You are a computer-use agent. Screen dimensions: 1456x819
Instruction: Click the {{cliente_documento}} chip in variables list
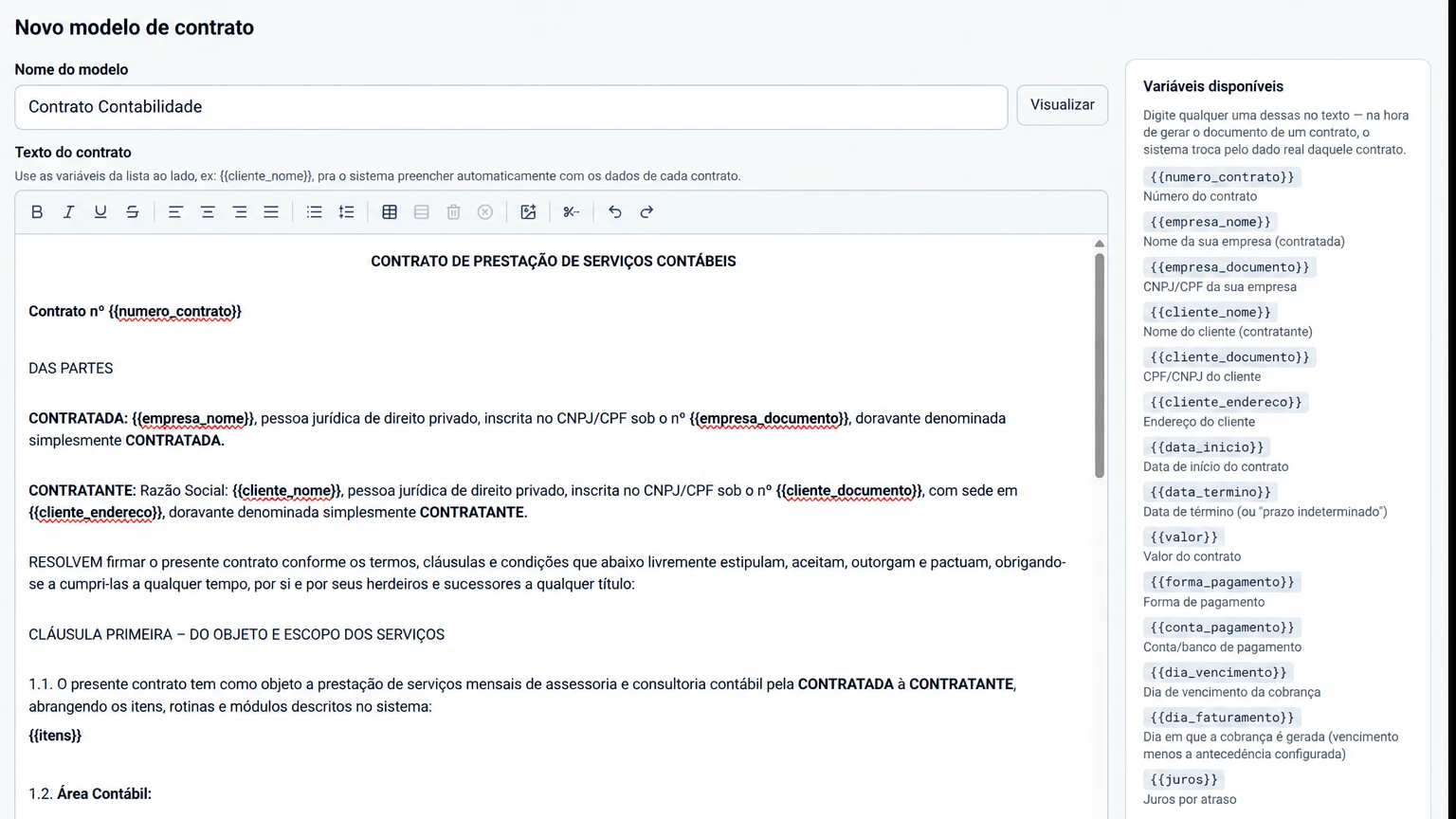click(x=1229, y=357)
